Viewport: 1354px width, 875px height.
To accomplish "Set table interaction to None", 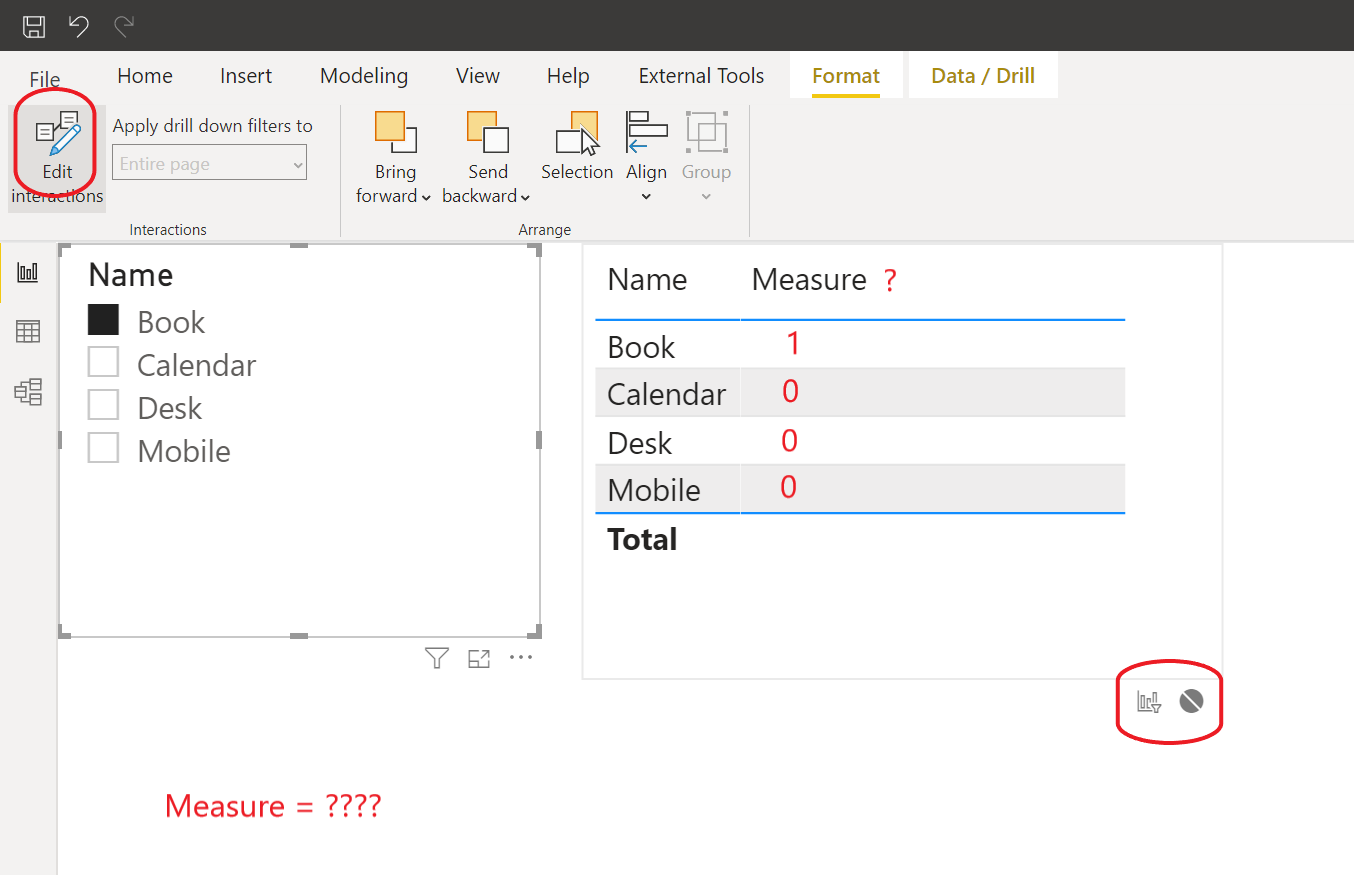I will click(1190, 701).
